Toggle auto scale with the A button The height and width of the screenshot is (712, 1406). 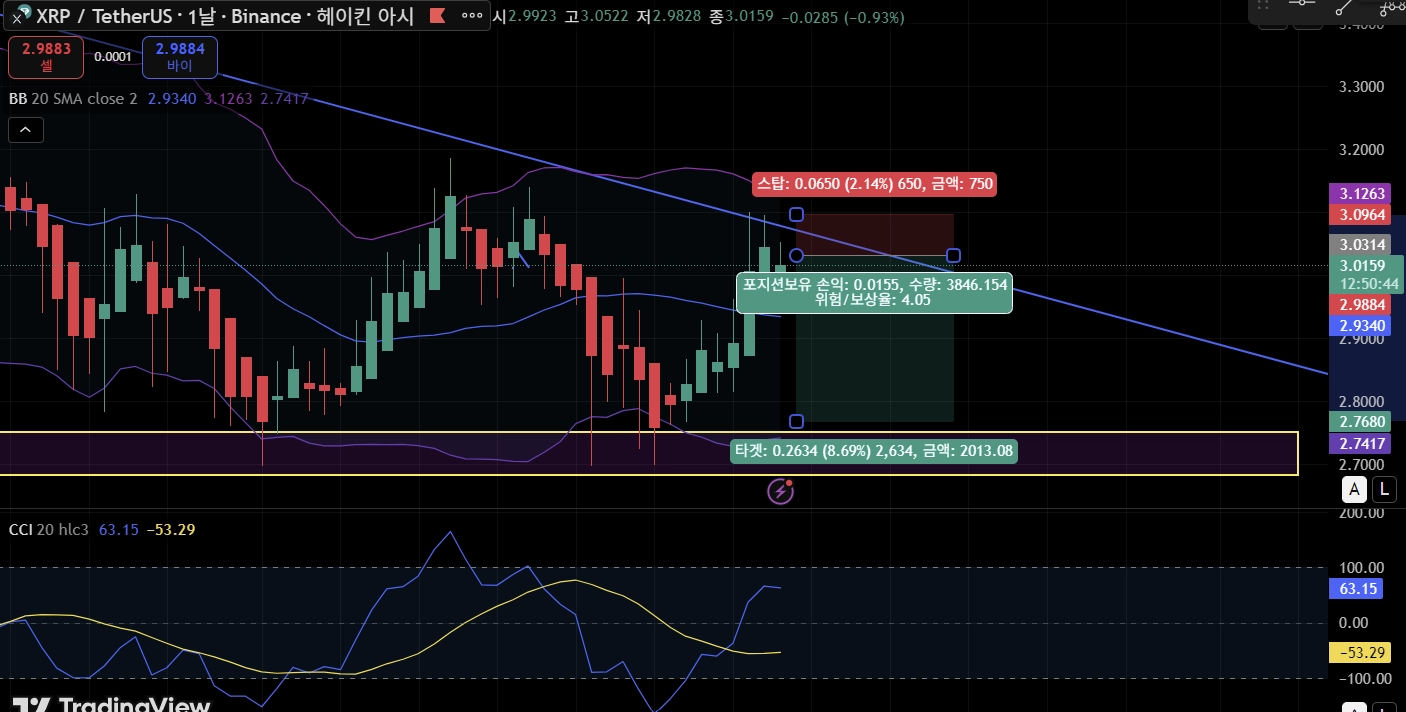point(1354,489)
